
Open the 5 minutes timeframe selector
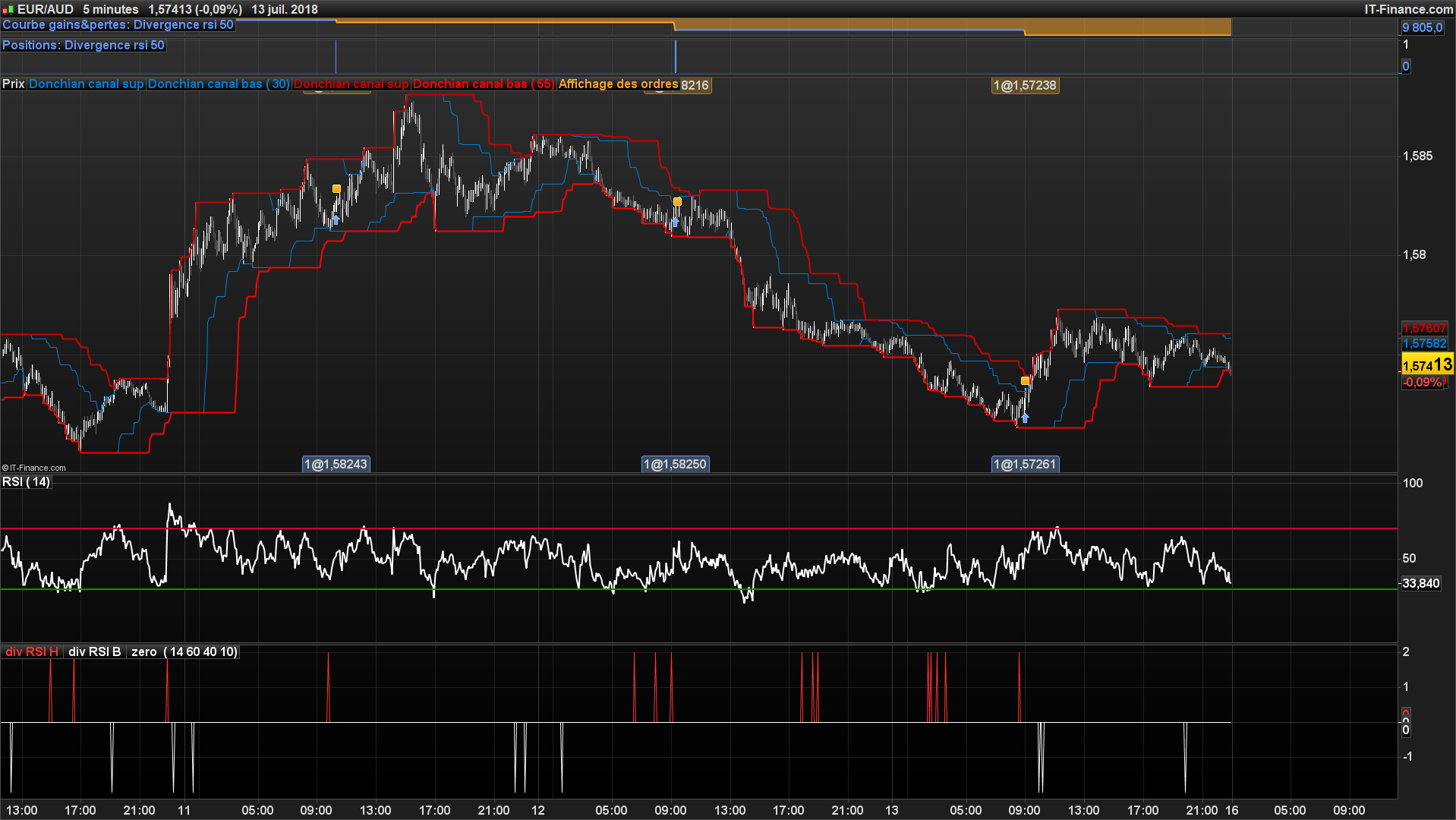(x=111, y=9)
